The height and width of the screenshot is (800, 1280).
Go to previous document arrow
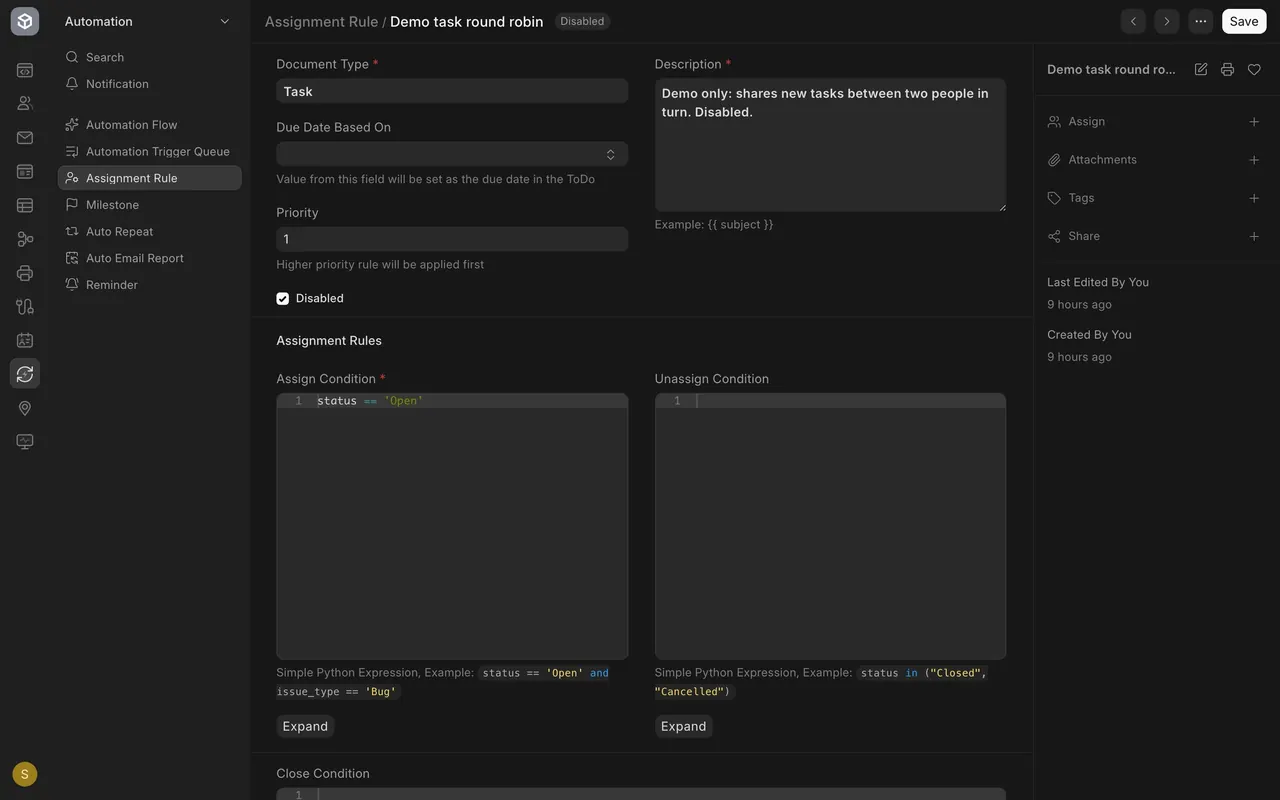point(1133,21)
